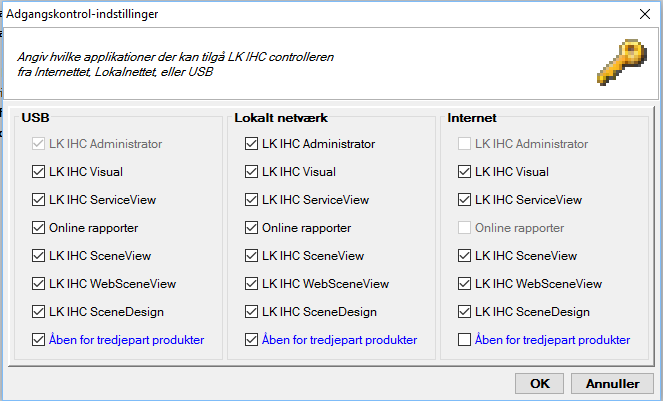
Task: Click the golden key icon
Action: (x=622, y=62)
